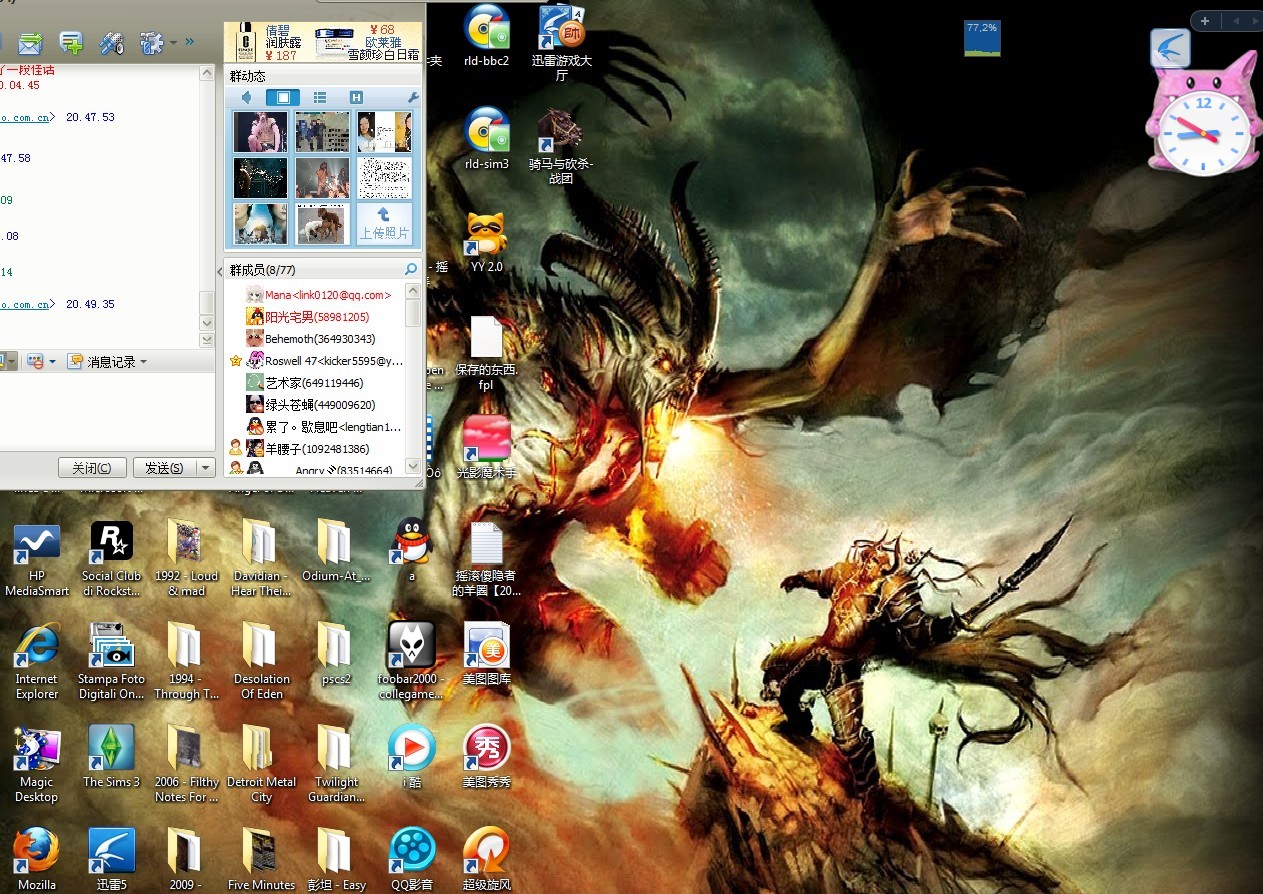Open the dropdown beside the message block icon

[51, 362]
